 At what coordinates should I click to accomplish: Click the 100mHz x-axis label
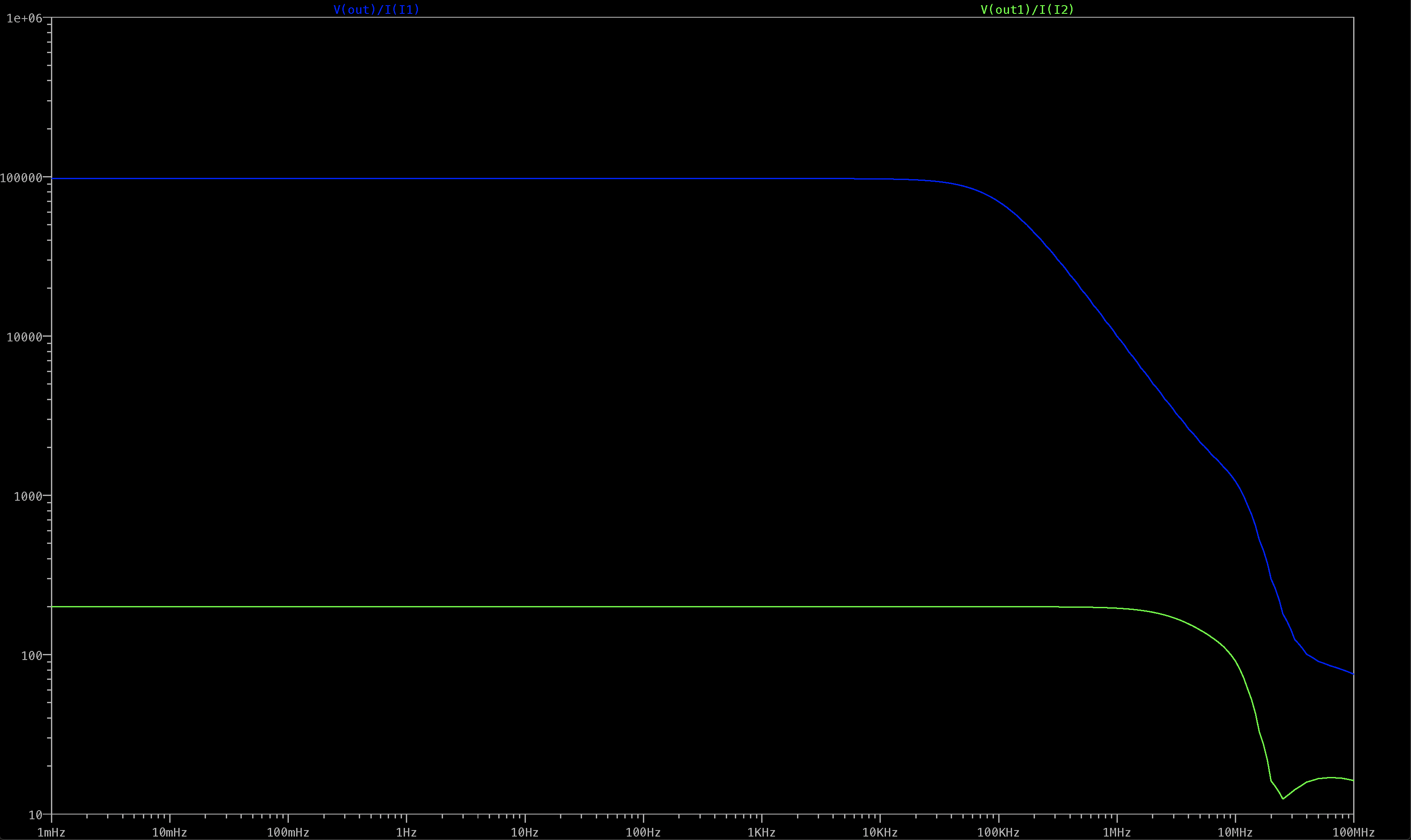pyautogui.click(x=288, y=833)
